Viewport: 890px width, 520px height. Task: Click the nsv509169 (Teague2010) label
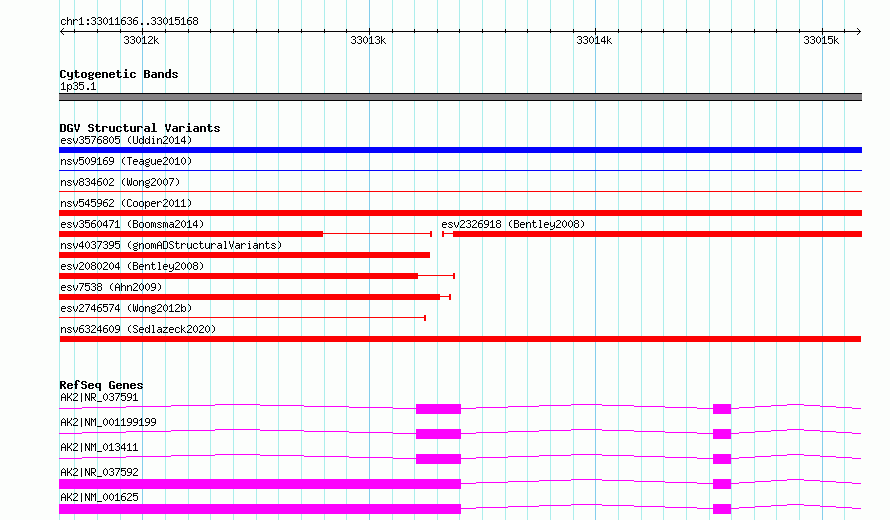coord(126,161)
